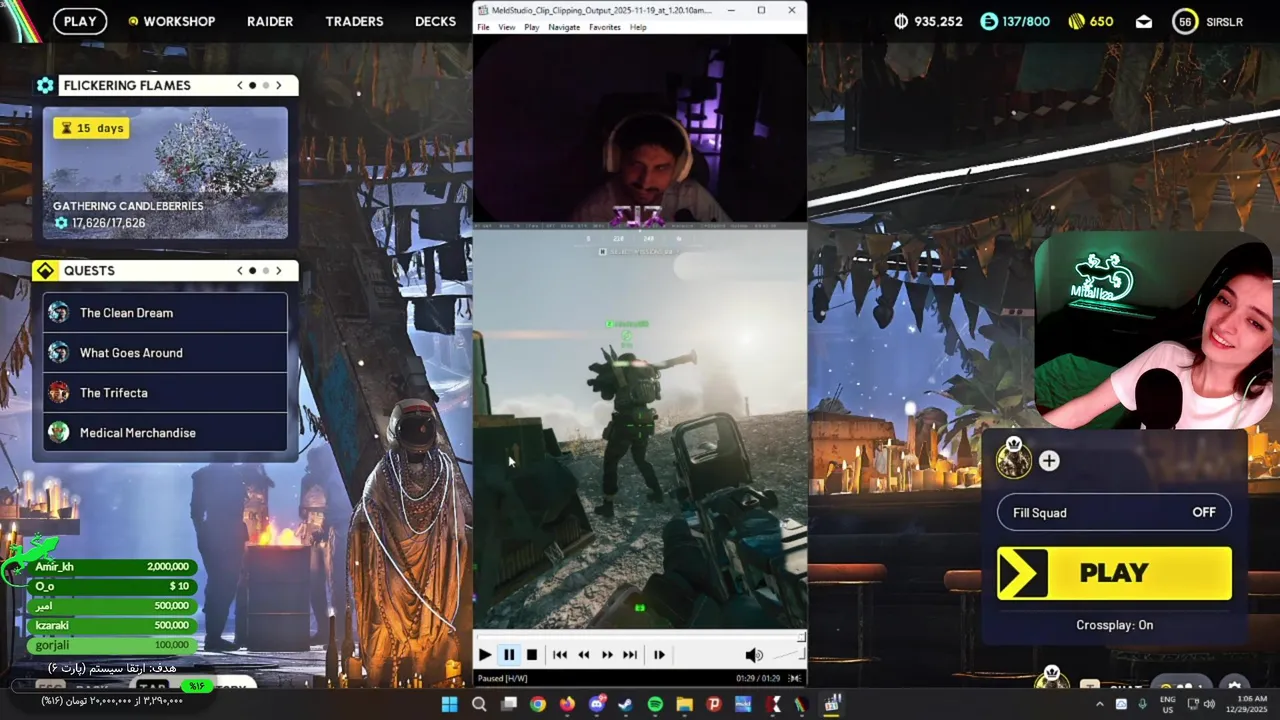Go to previous Flickering Flames page arrow
This screenshot has width=1280, height=720.
(240, 85)
